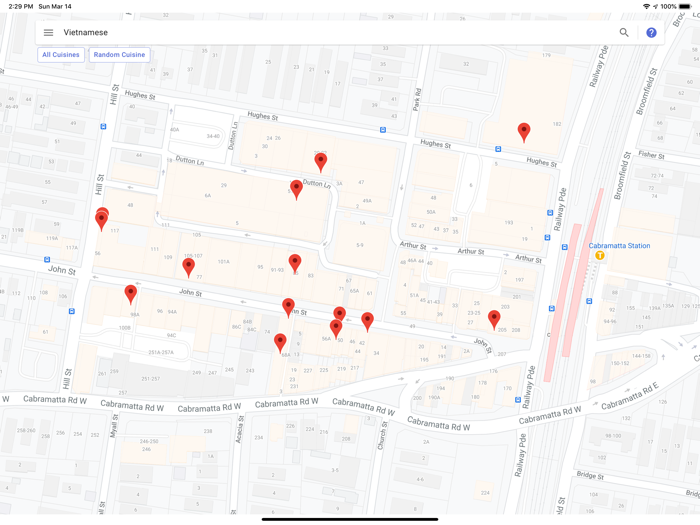The width and height of the screenshot is (700, 525).
Task: Tap the Wi-Fi icon in the status bar
Action: click(646, 6)
